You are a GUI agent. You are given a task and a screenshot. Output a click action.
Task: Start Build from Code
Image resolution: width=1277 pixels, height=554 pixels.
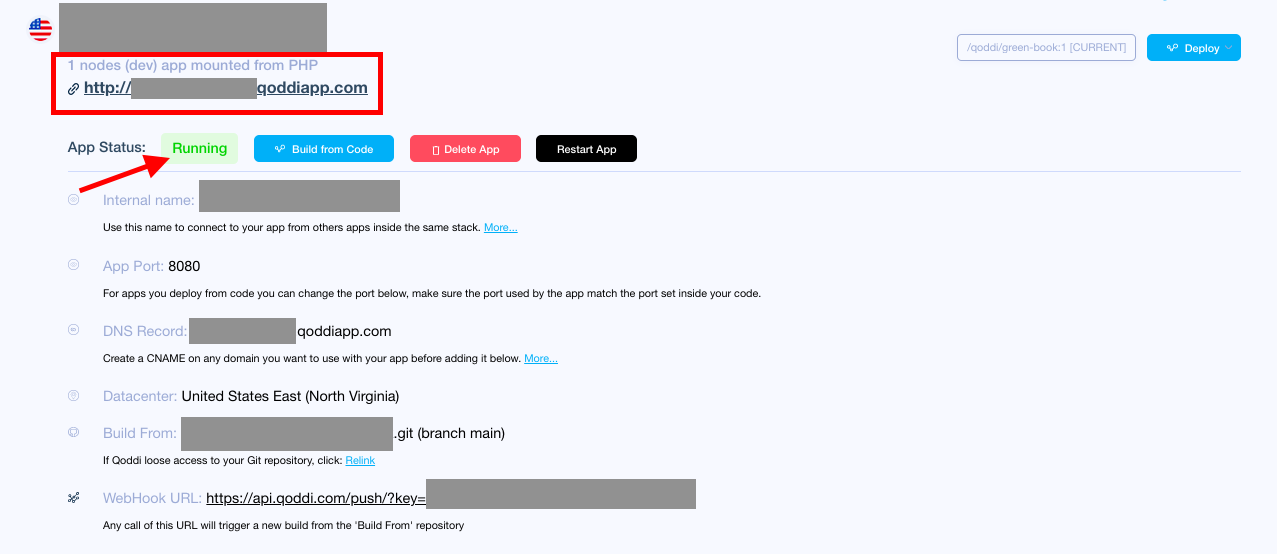pos(324,149)
